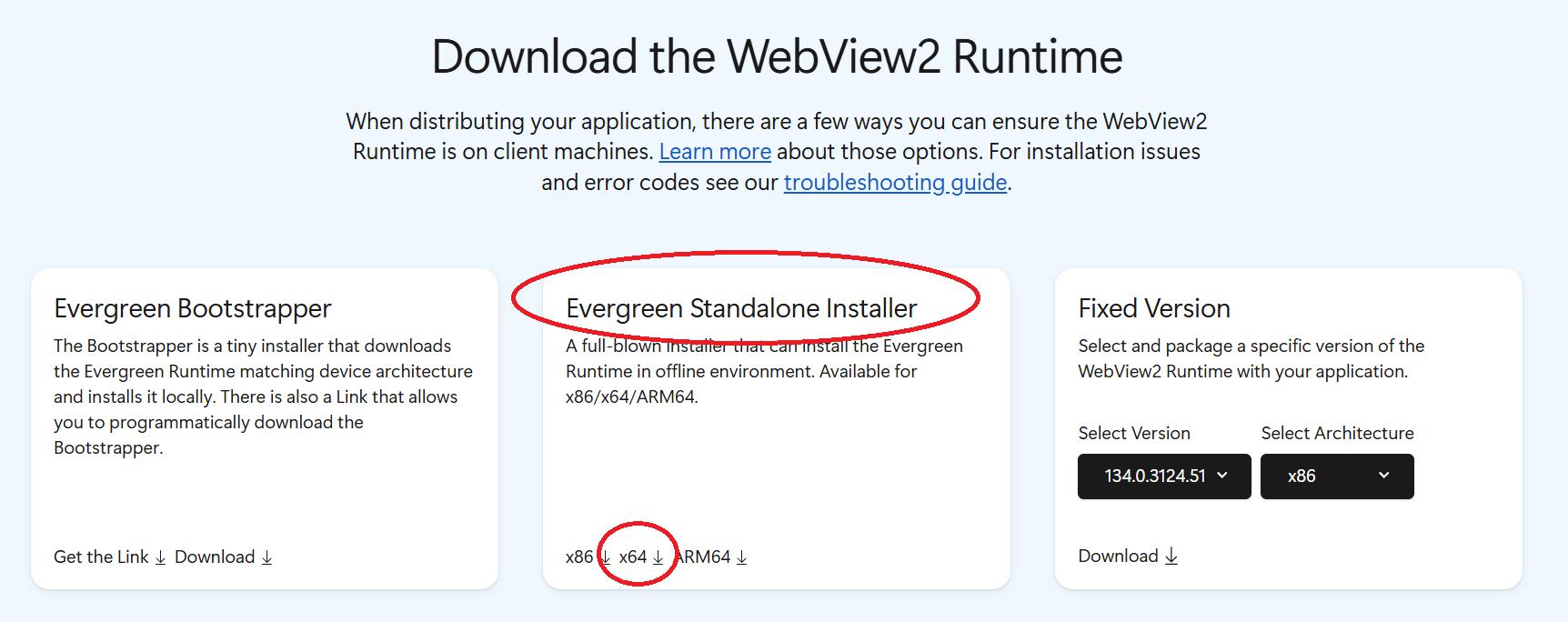Screen dimensions: 1568x622
Task: Click the Select Architecture label
Action: pyautogui.click(x=1337, y=433)
